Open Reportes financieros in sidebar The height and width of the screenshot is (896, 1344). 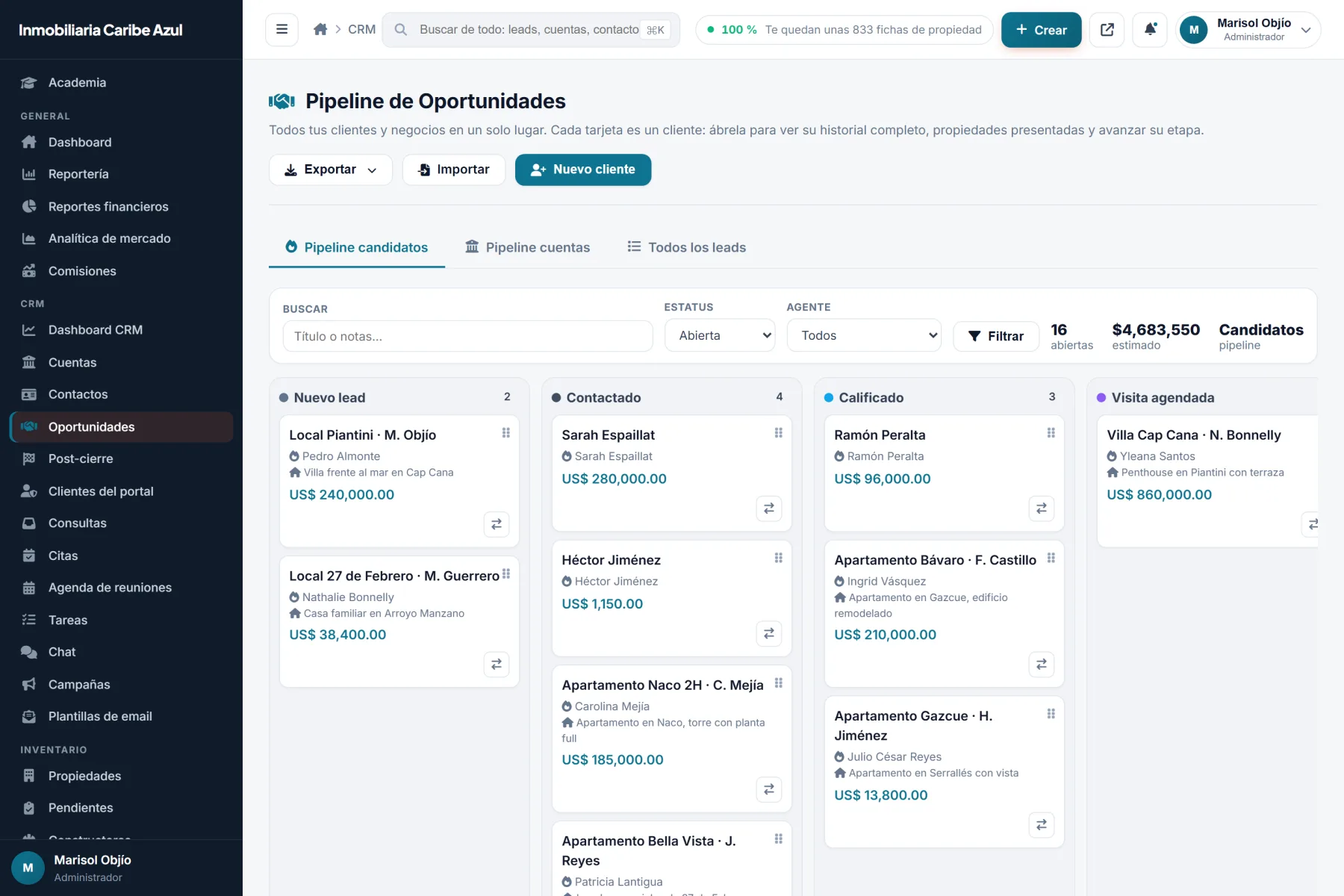(x=121, y=207)
